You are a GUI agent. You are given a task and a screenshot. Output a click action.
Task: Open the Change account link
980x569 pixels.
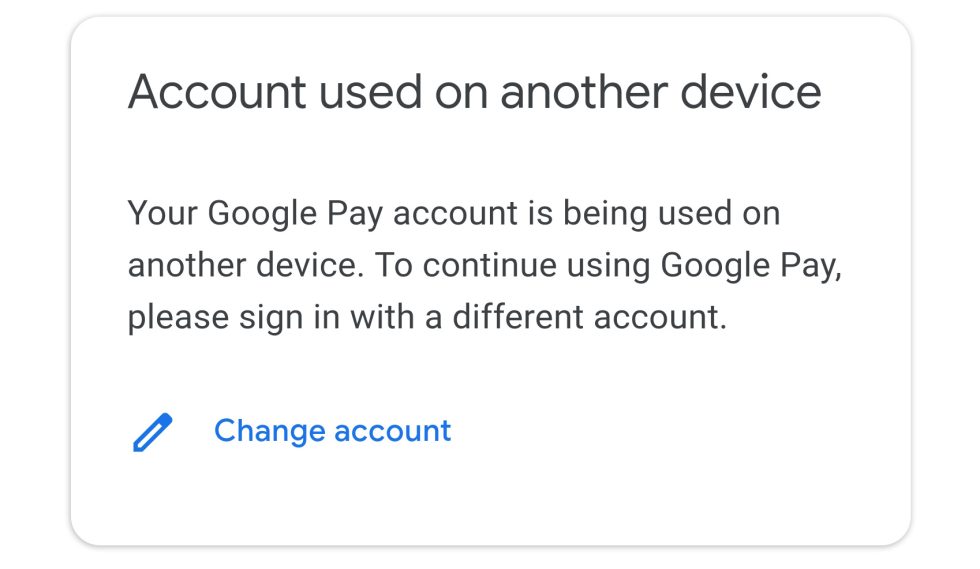coord(332,431)
